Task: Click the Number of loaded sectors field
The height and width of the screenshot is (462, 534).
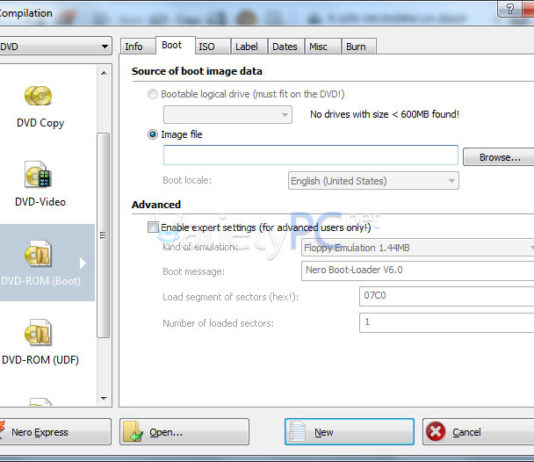Action: (x=446, y=322)
